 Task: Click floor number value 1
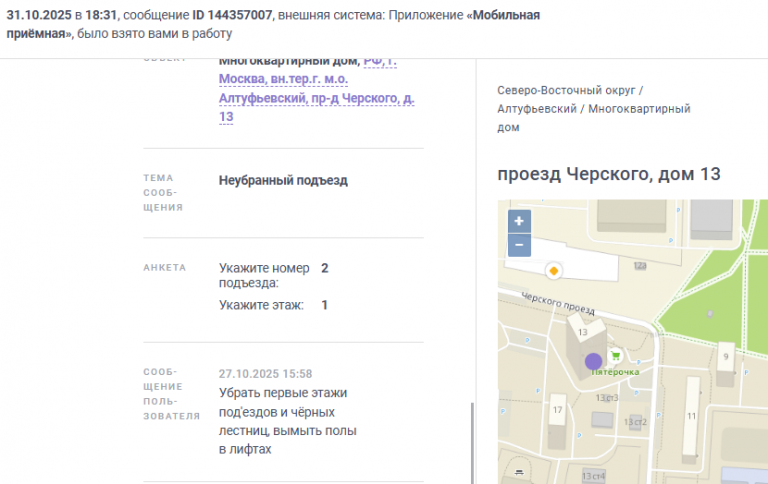(x=324, y=305)
